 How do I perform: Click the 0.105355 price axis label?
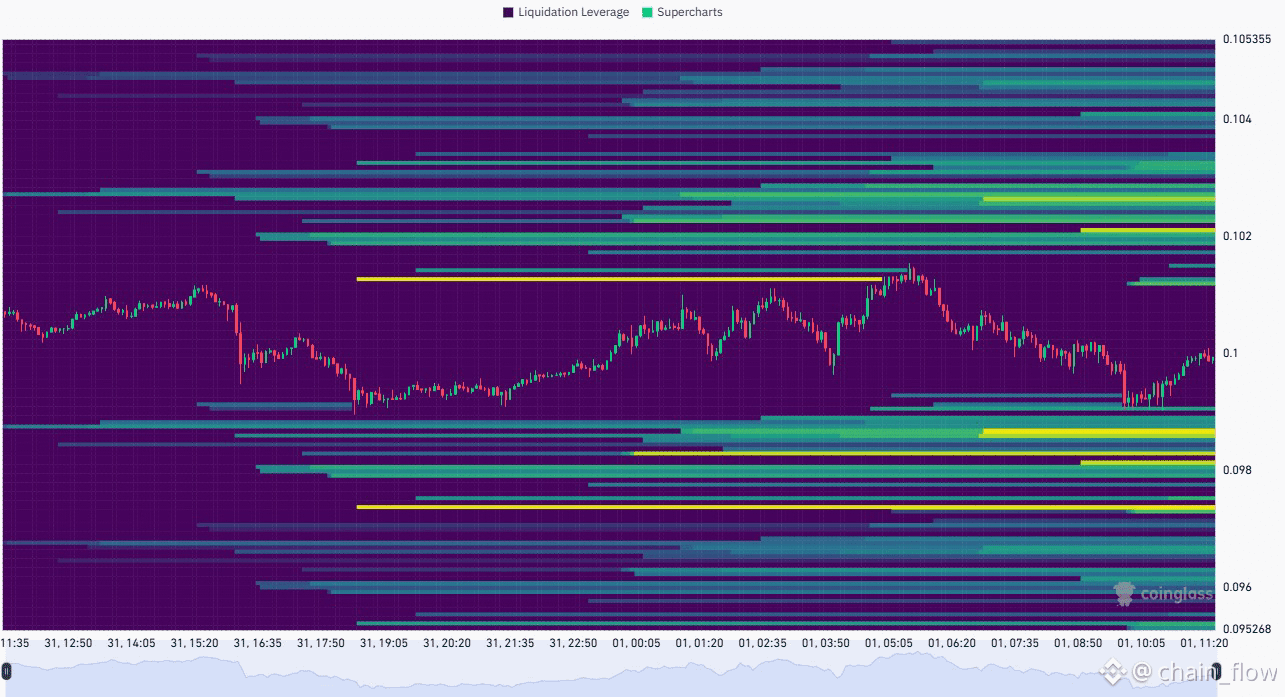coord(1247,40)
